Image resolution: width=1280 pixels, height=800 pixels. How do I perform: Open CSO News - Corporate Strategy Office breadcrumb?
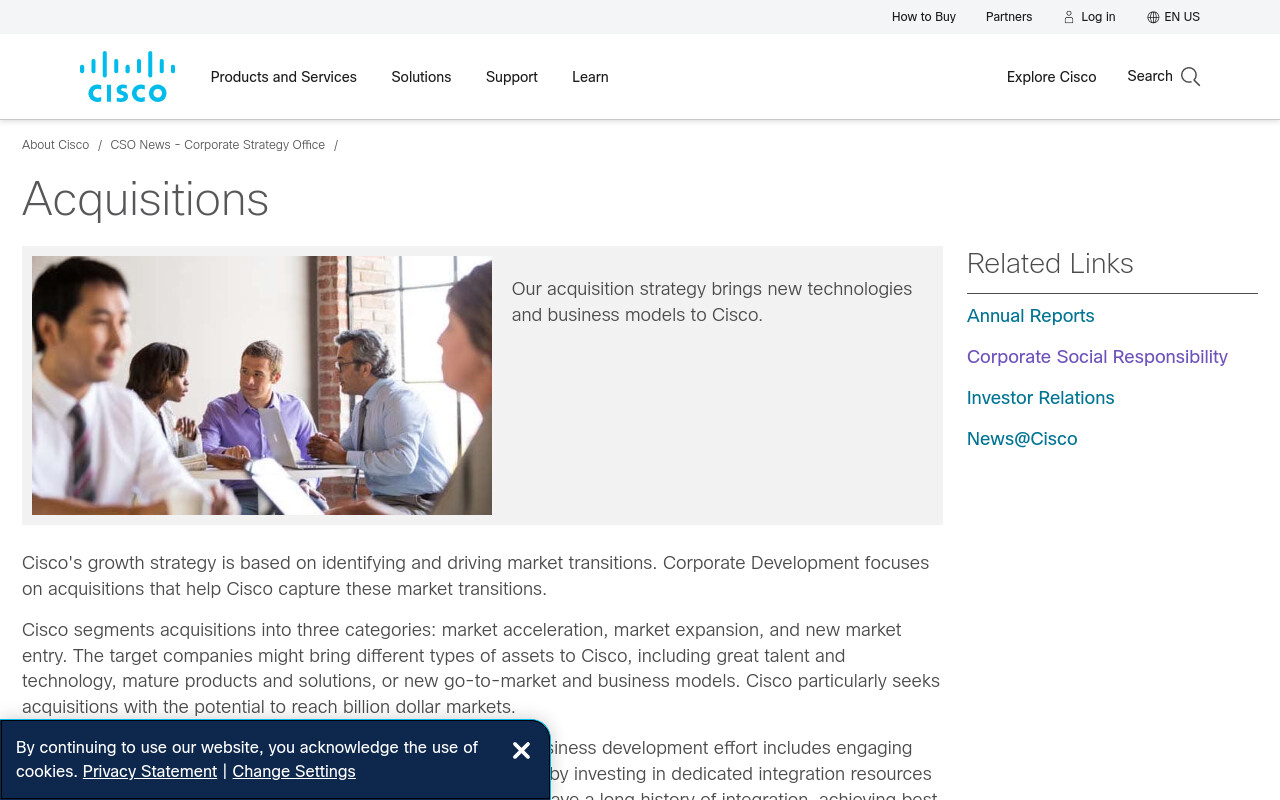218,145
